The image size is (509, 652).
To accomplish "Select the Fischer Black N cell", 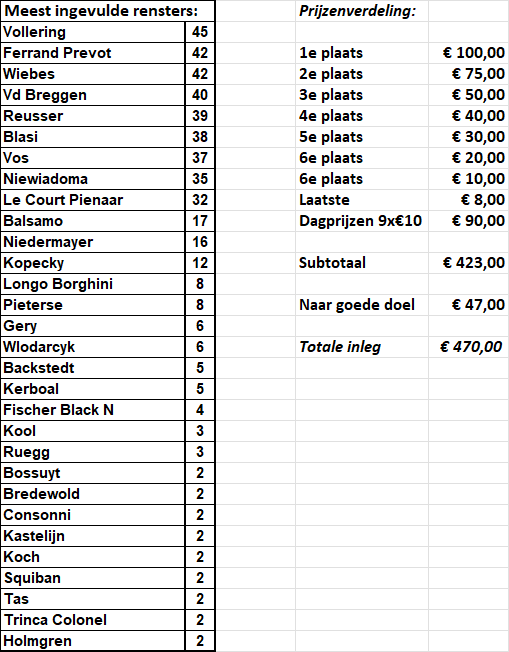I will [x=93, y=410].
